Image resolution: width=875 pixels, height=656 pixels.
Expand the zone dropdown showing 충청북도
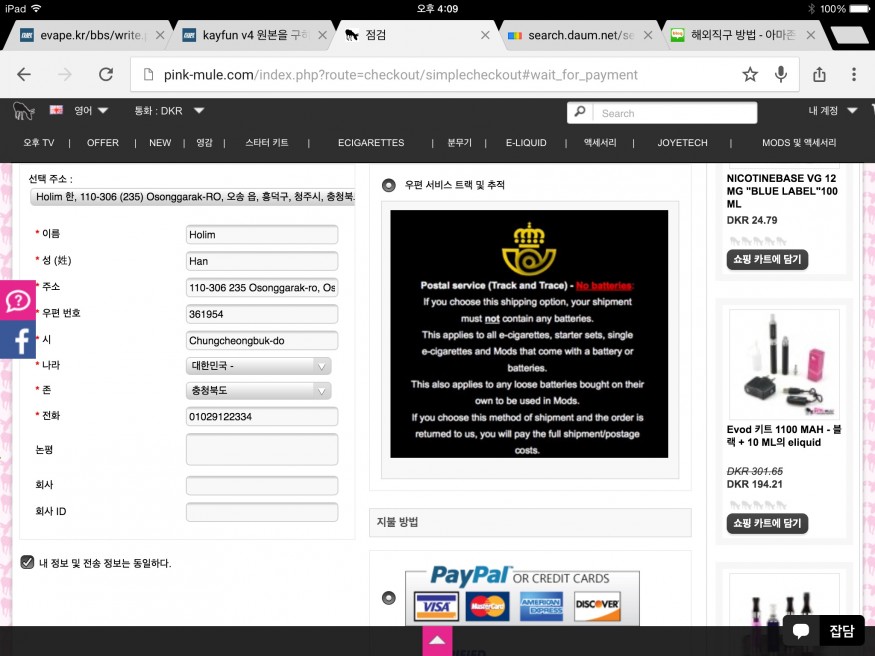click(x=259, y=391)
